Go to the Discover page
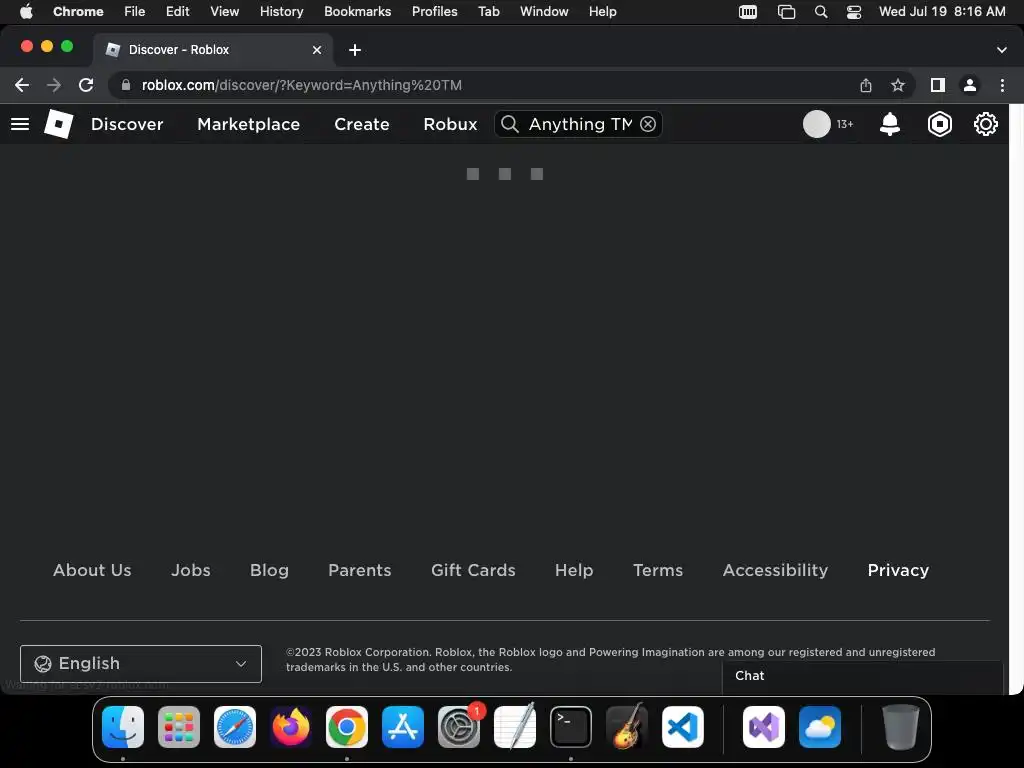This screenshot has height=768, width=1024. pyautogui.click(x=127, y=124)
